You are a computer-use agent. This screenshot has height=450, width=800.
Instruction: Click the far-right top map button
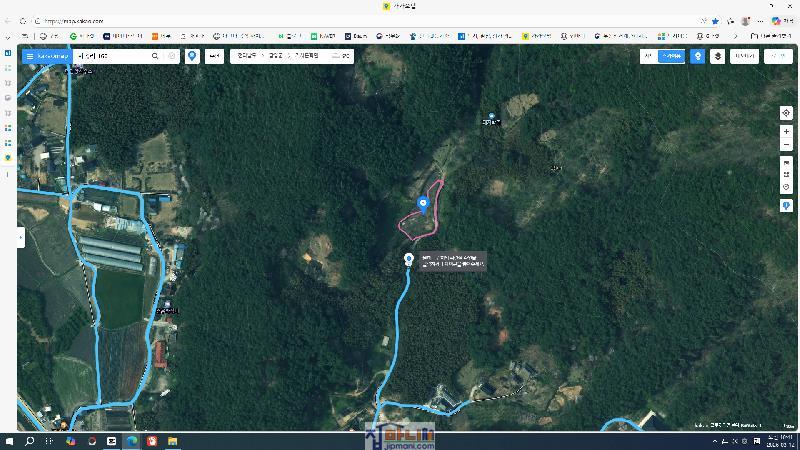point(778,57)
